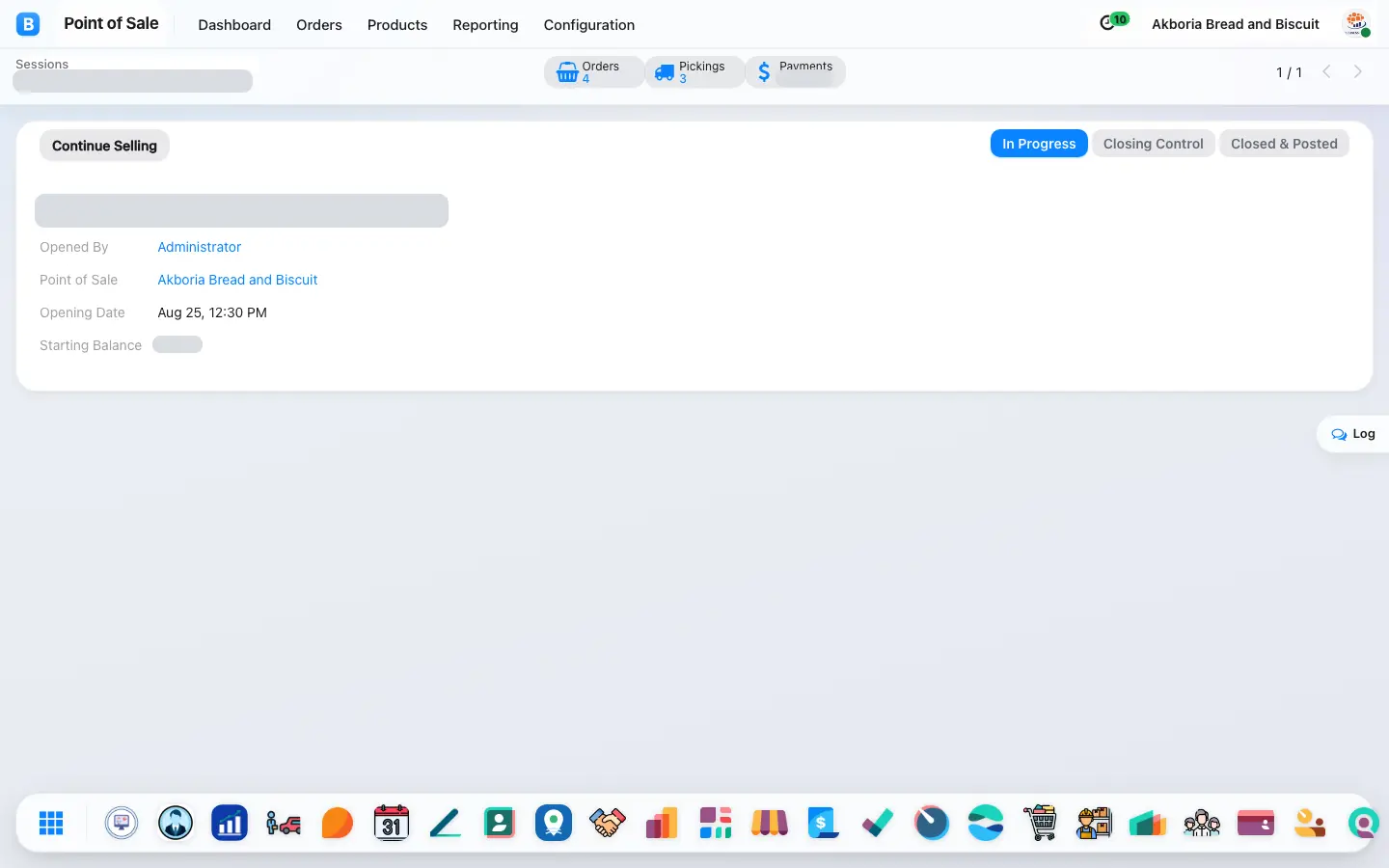Open the Orders smart button showing 4

click(x=594, y=72)
